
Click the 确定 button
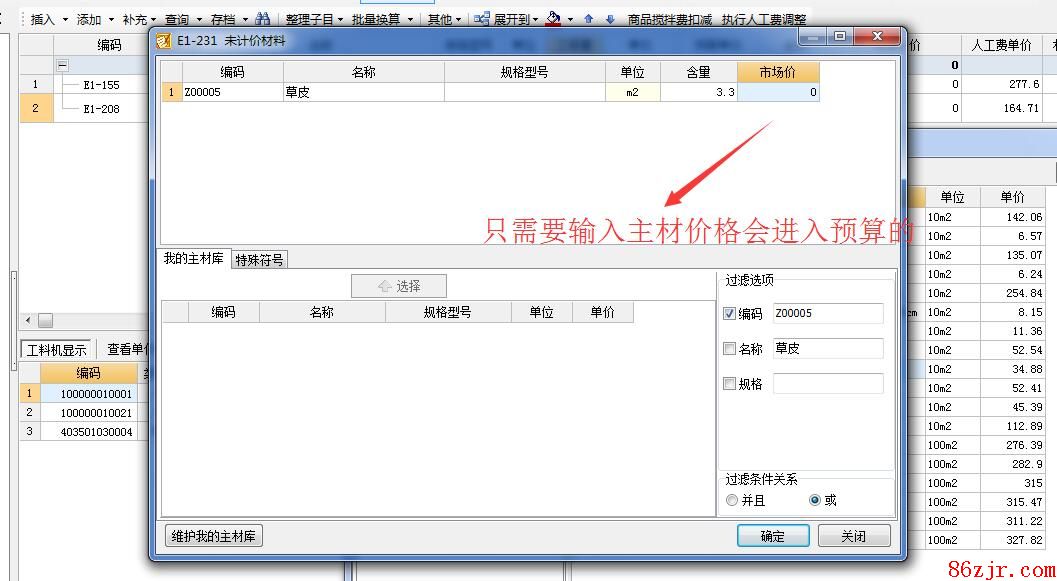pos(772,536)
